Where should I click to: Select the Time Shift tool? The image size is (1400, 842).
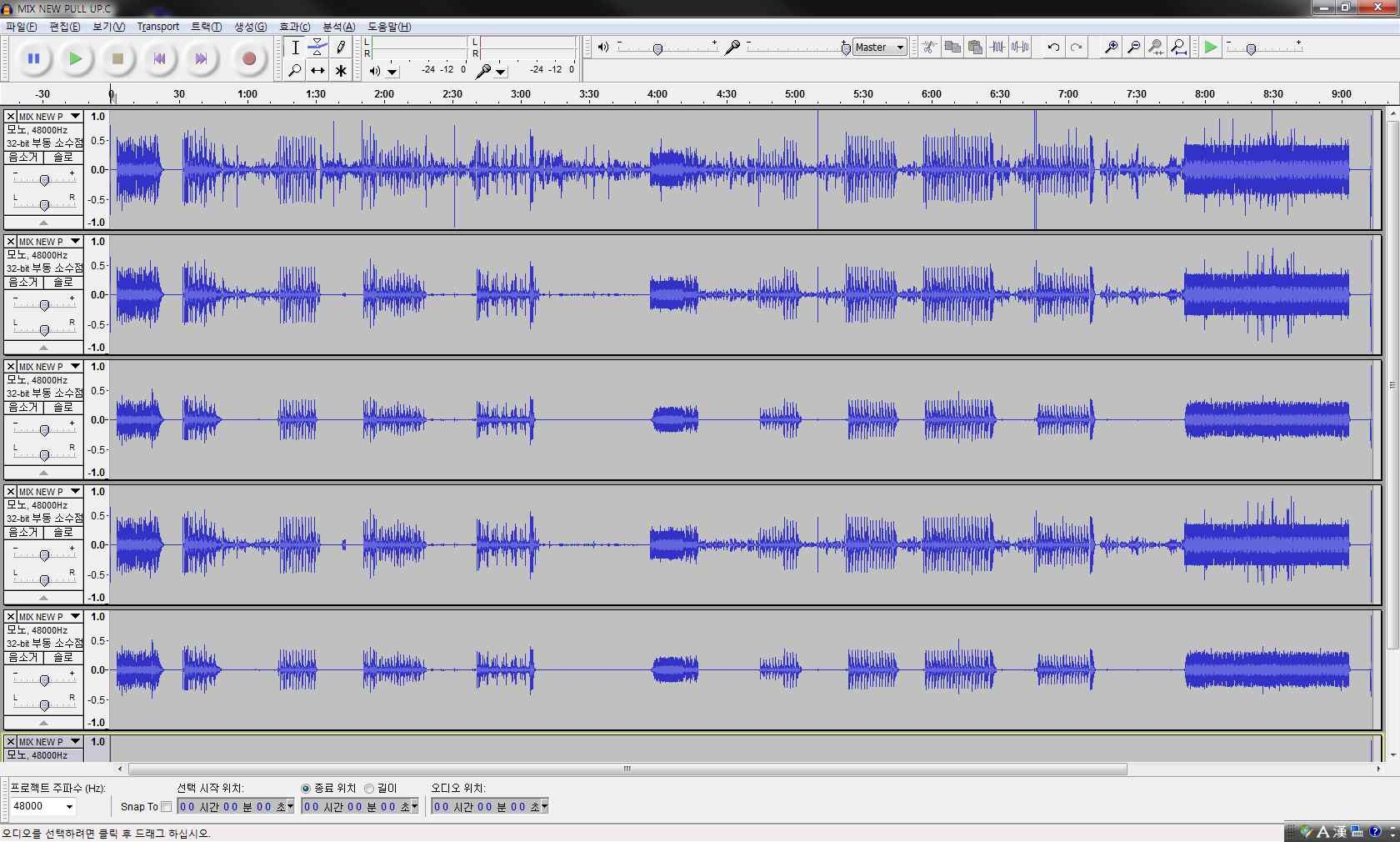tap(317, 71)
